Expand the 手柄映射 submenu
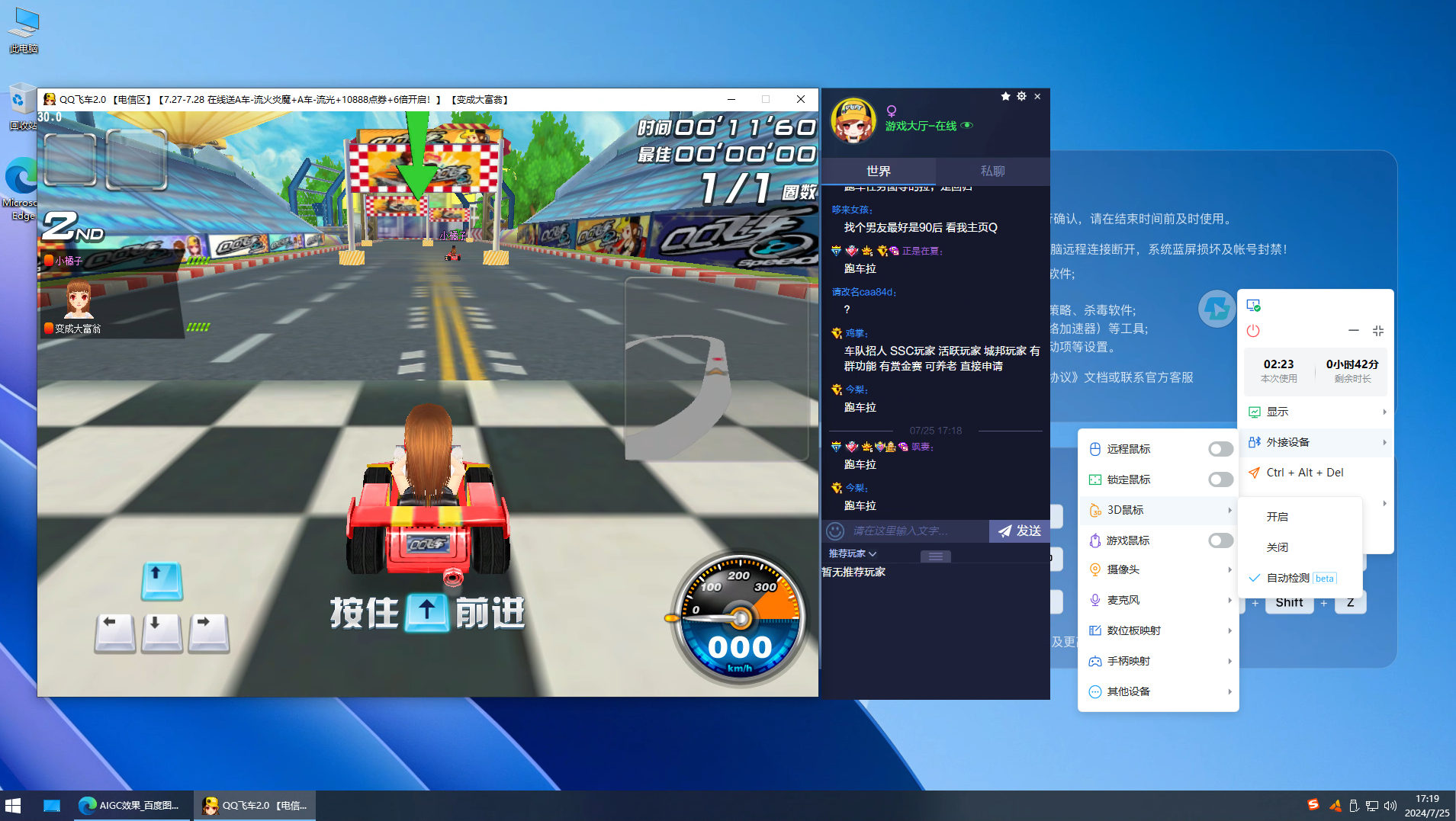The width and height of the screenshot is (1456, 821). pos(1159,661)
